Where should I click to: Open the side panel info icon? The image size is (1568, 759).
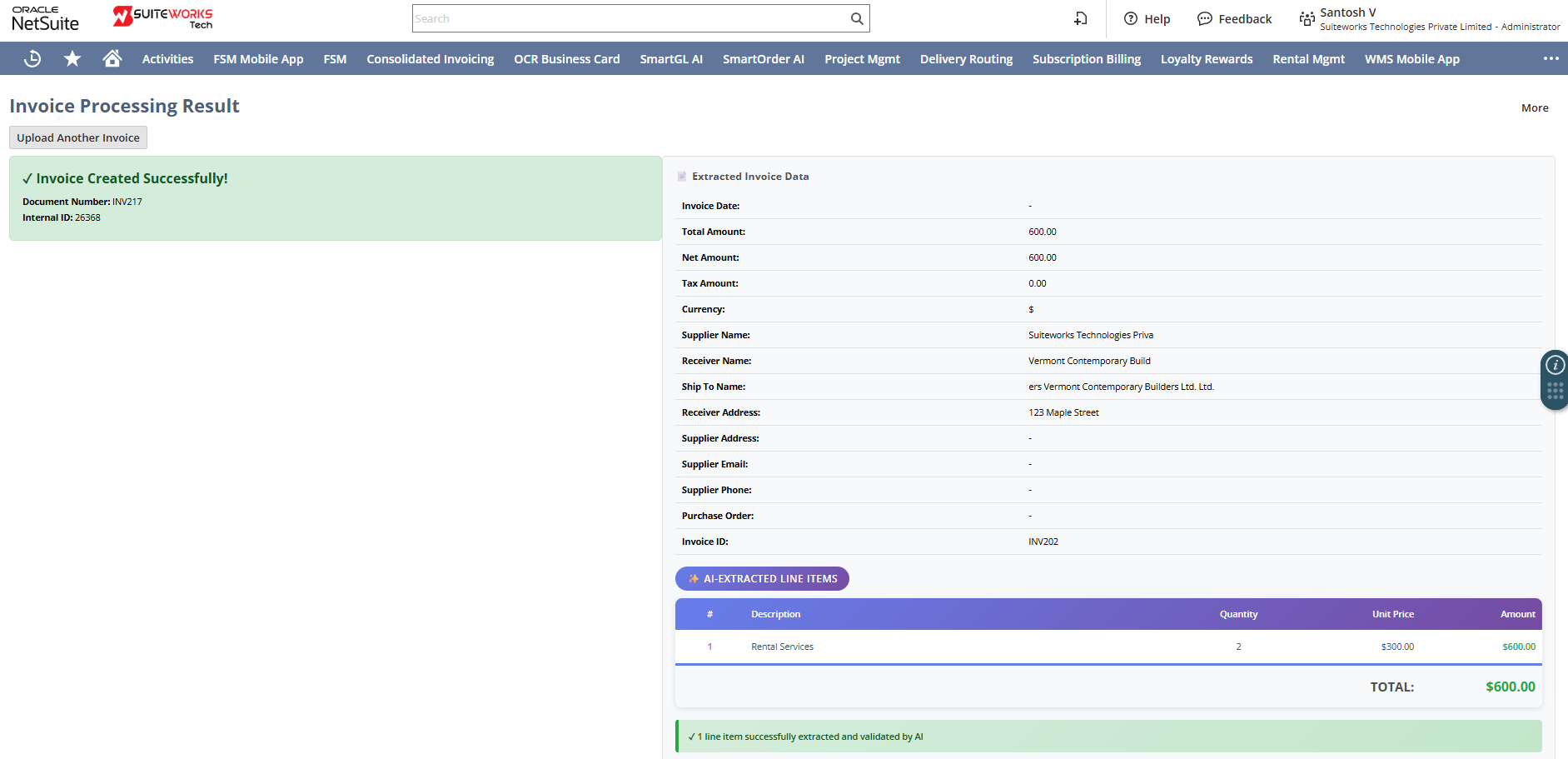pyautogui.click(x=1555, y=365)
